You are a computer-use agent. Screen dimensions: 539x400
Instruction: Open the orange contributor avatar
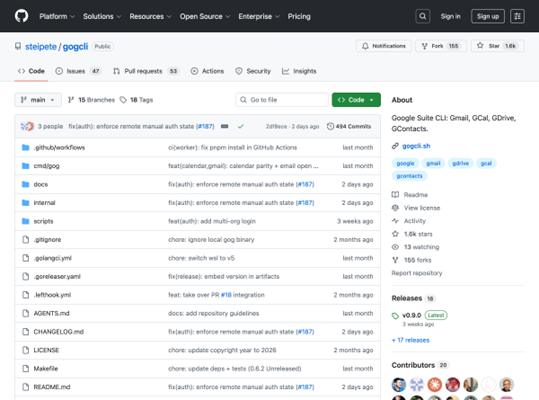(434, 385)
